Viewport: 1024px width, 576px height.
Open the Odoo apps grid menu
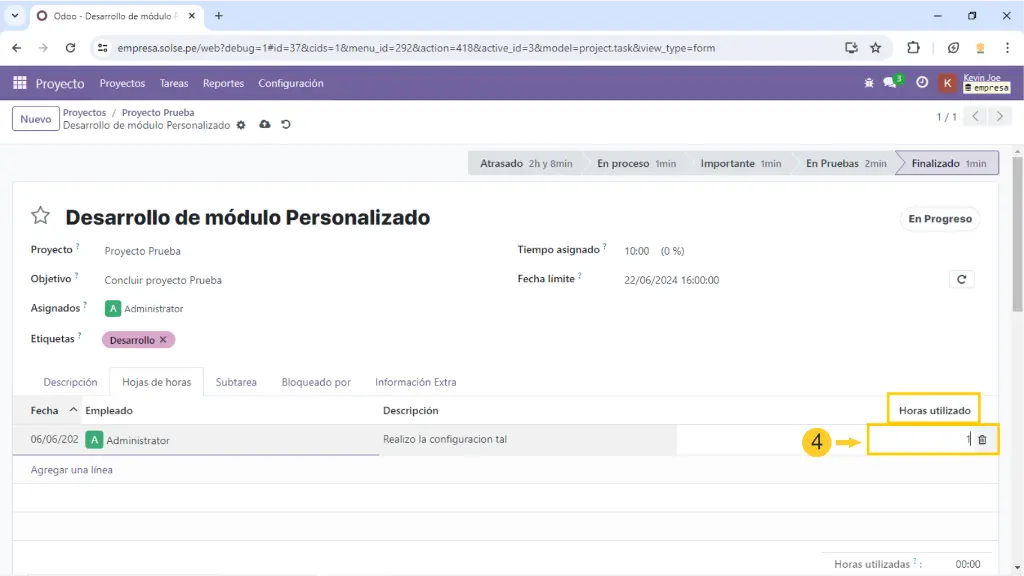(19, 83)
